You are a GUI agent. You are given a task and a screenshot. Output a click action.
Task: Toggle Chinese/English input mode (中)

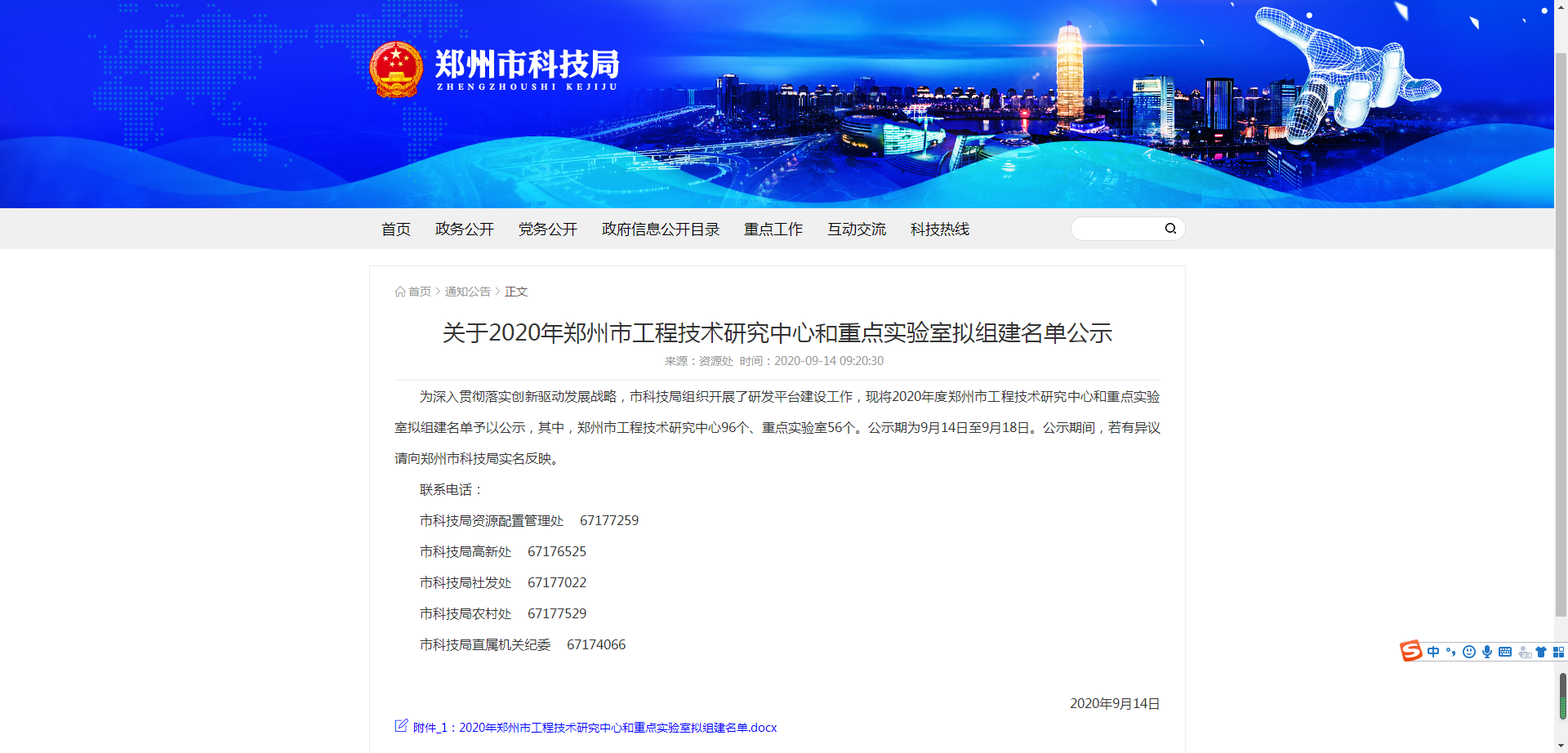click(x=1433, y=652)
